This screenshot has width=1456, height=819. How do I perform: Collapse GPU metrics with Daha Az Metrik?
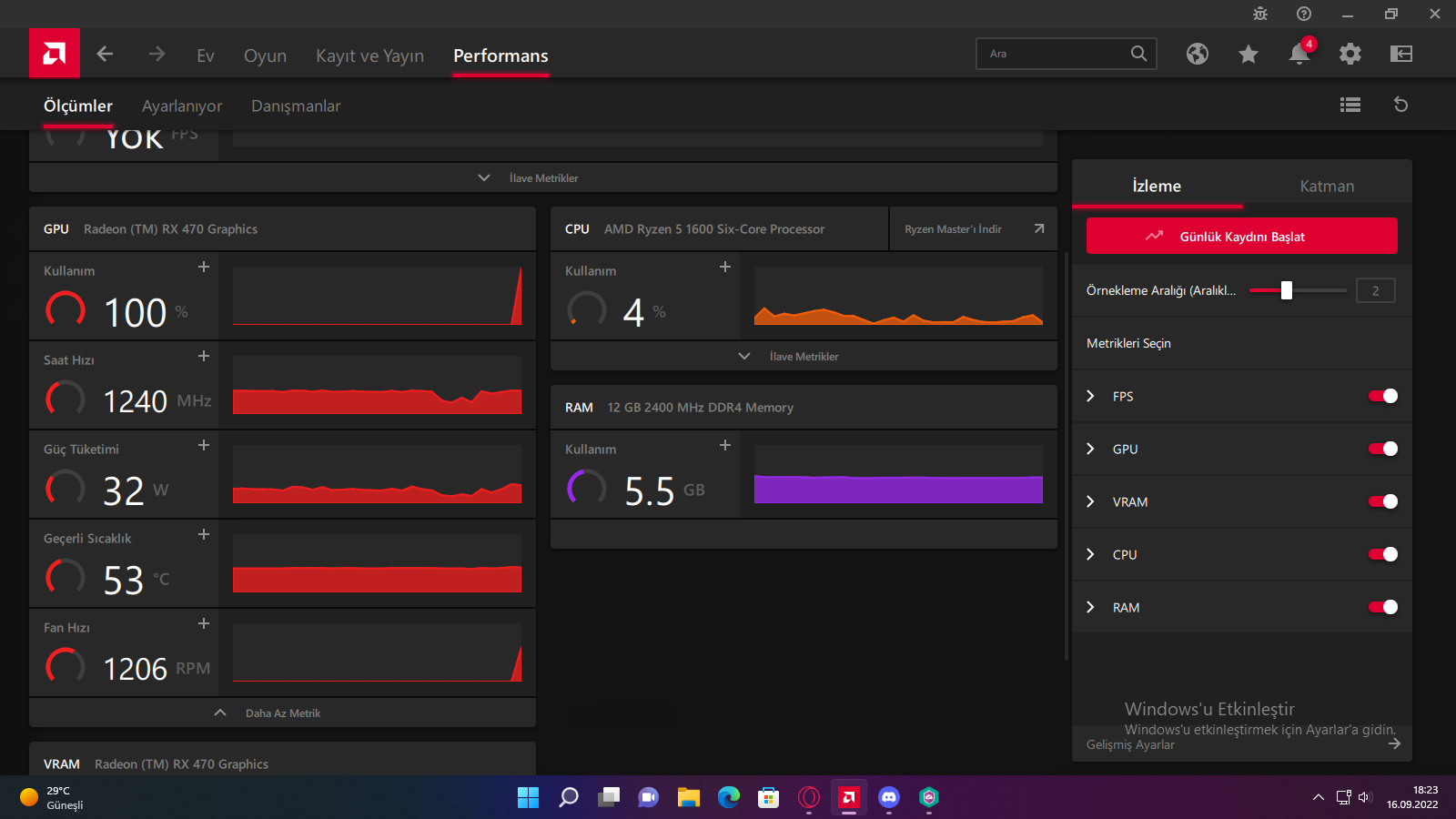pyautogui.click(x=282, y=713)
